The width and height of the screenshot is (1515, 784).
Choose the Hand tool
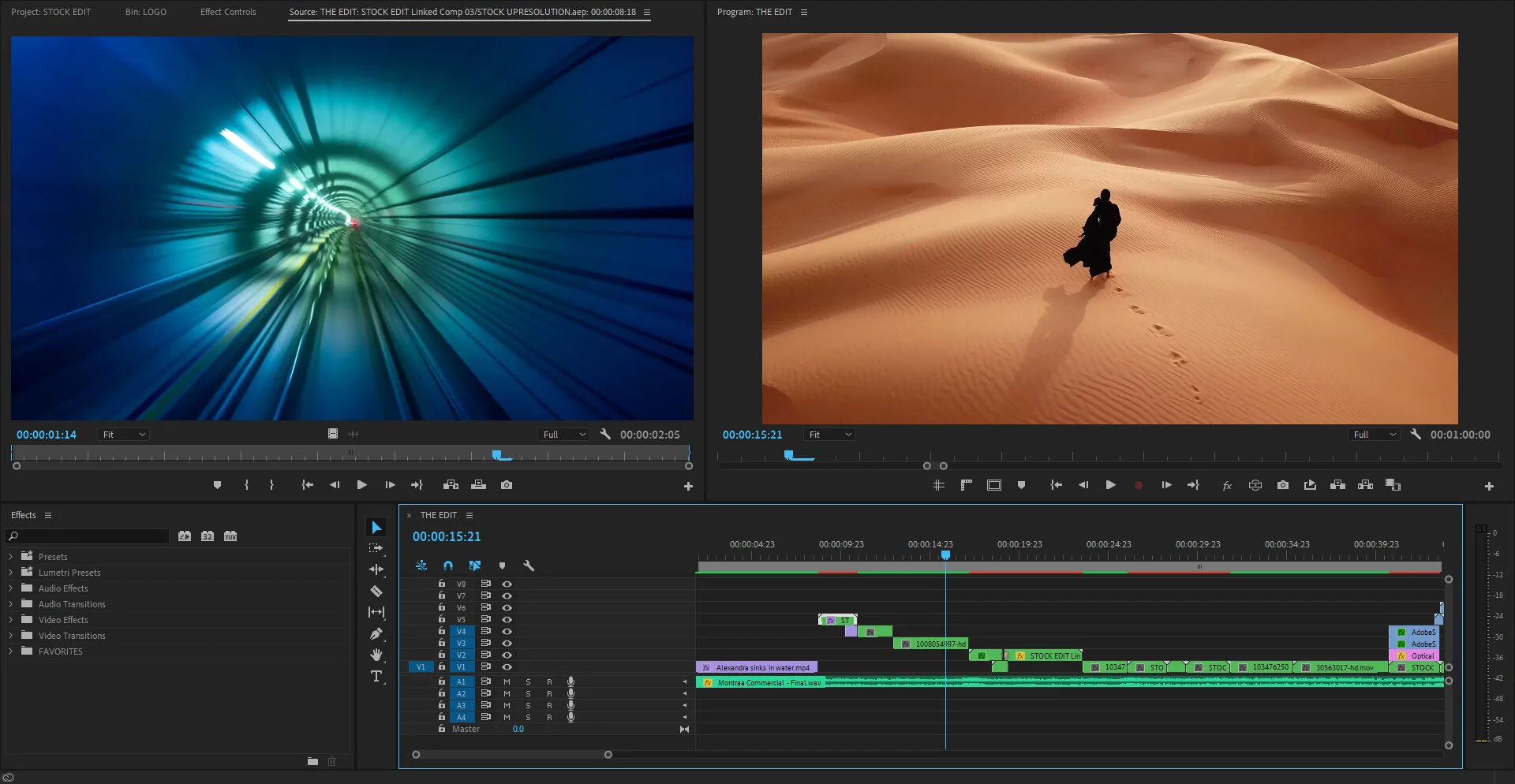(376, 655)
